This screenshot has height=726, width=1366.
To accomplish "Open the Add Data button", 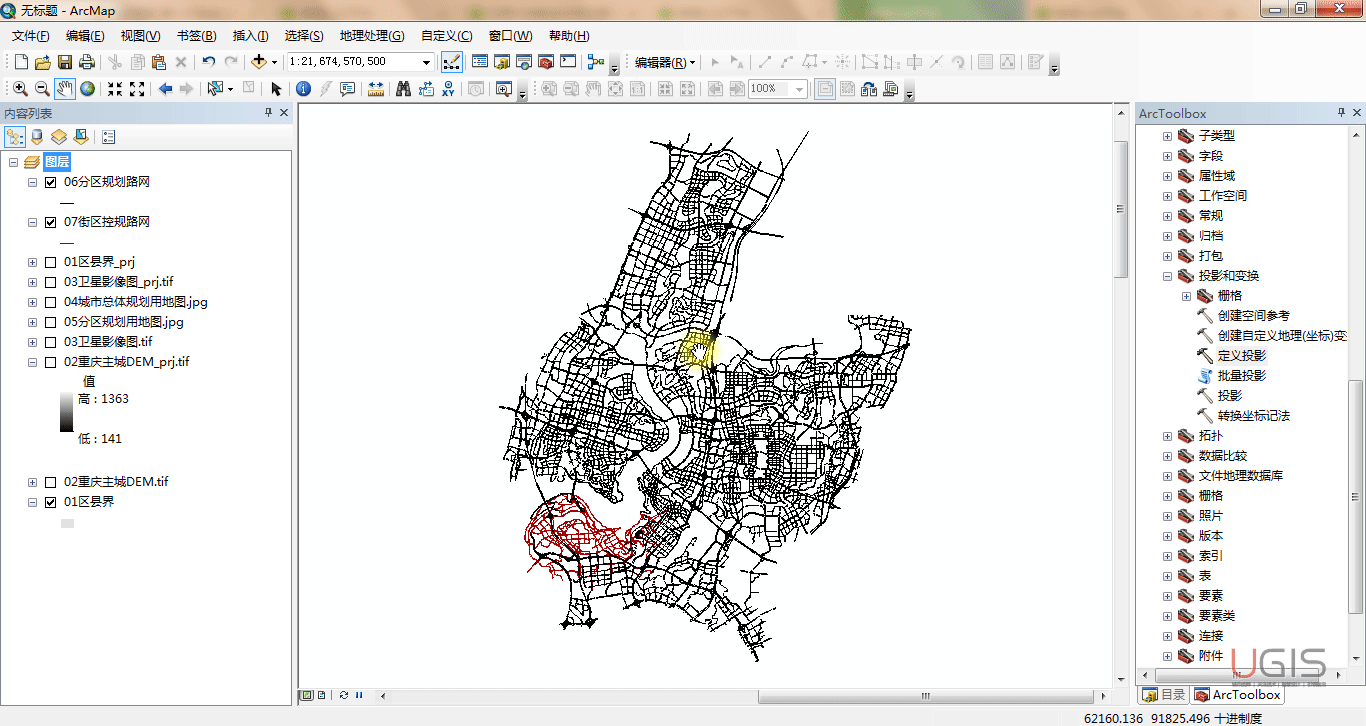I will tap(259, 62).
